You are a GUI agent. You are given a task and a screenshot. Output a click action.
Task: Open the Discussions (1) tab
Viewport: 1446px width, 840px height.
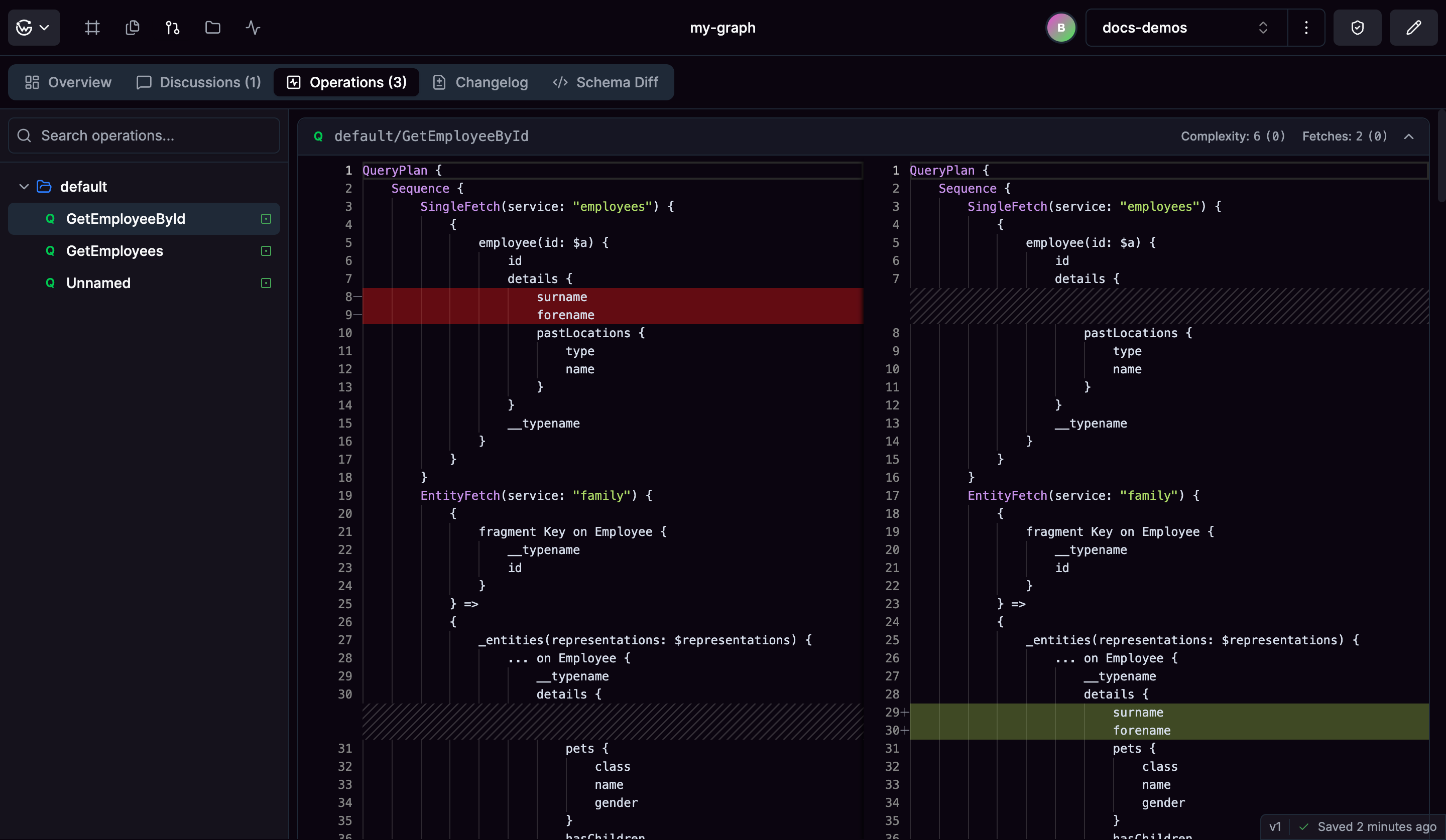[199, 82]
